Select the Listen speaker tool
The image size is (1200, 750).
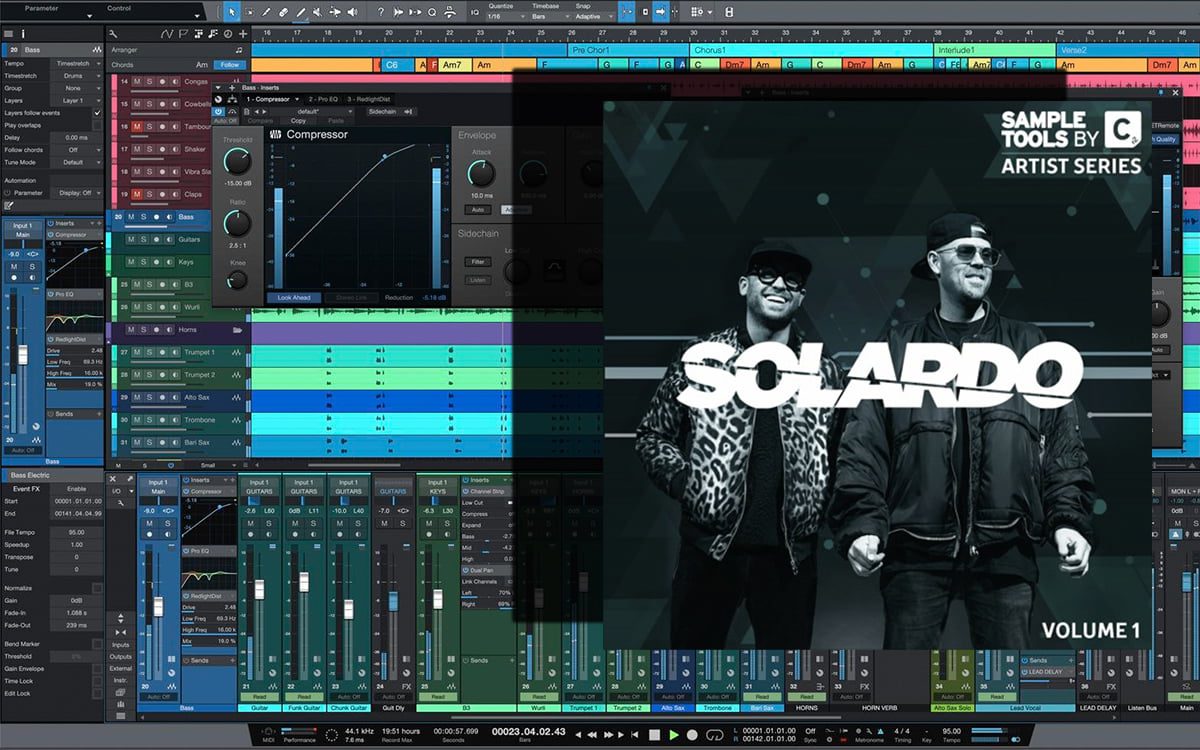point(352,12)
